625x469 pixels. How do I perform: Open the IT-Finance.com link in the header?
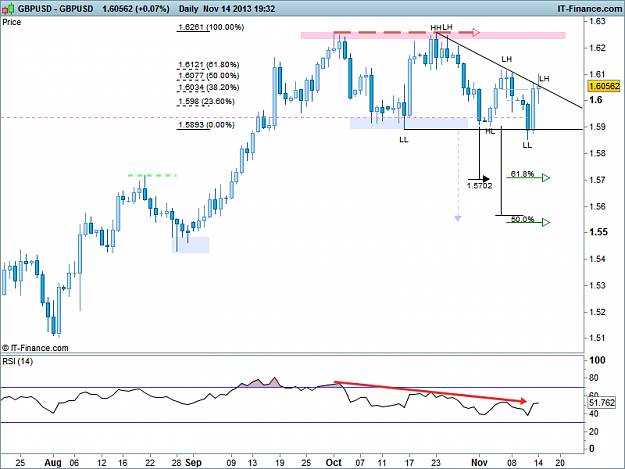click(x=590, y=9)
